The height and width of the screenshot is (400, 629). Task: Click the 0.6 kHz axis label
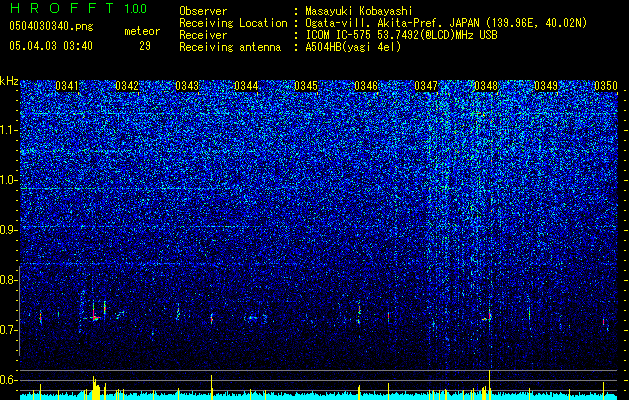(8, 380)
